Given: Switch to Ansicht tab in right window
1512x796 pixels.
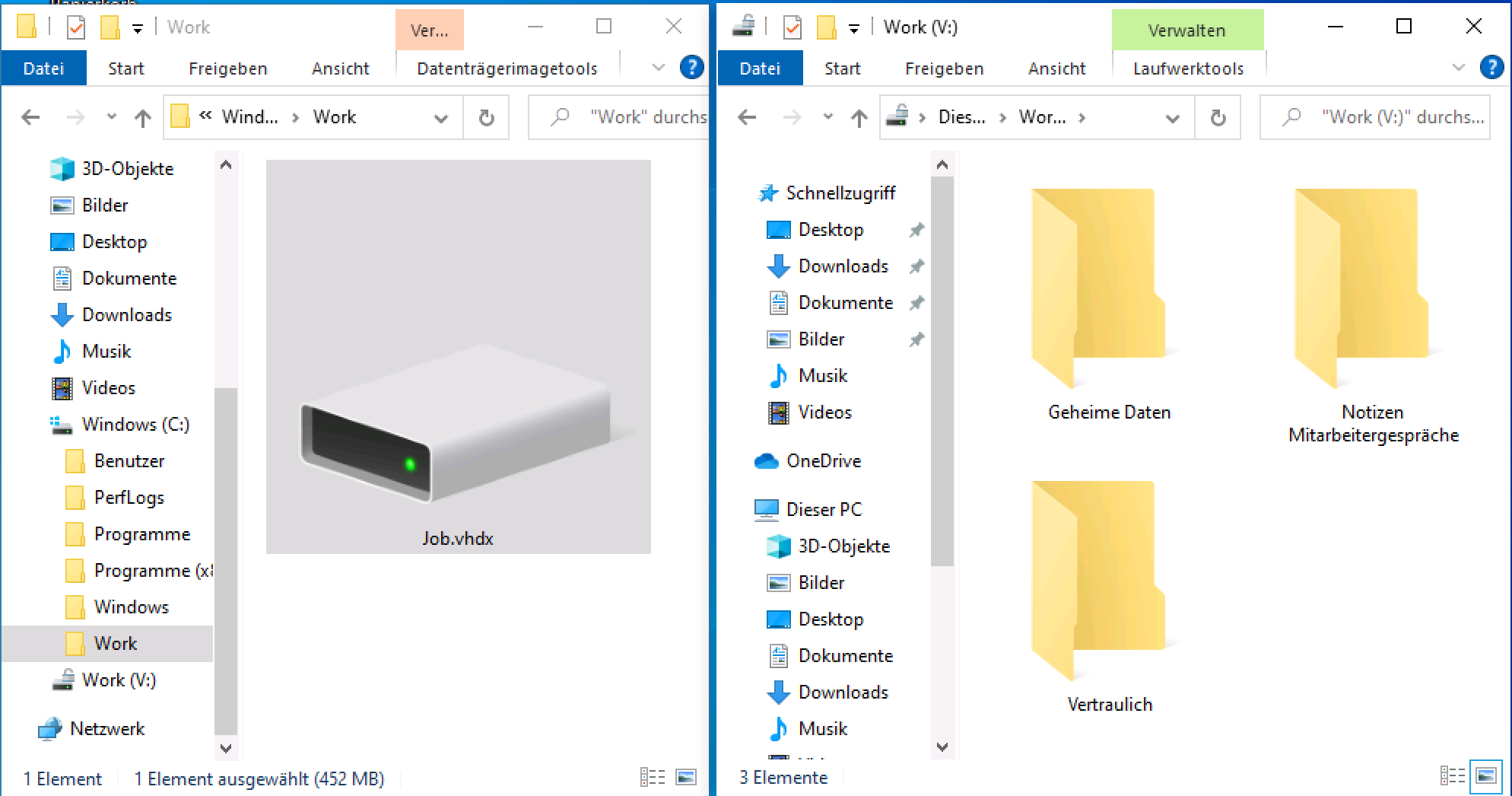Looking at the screenshot, I should click(x=1057, y=68).
